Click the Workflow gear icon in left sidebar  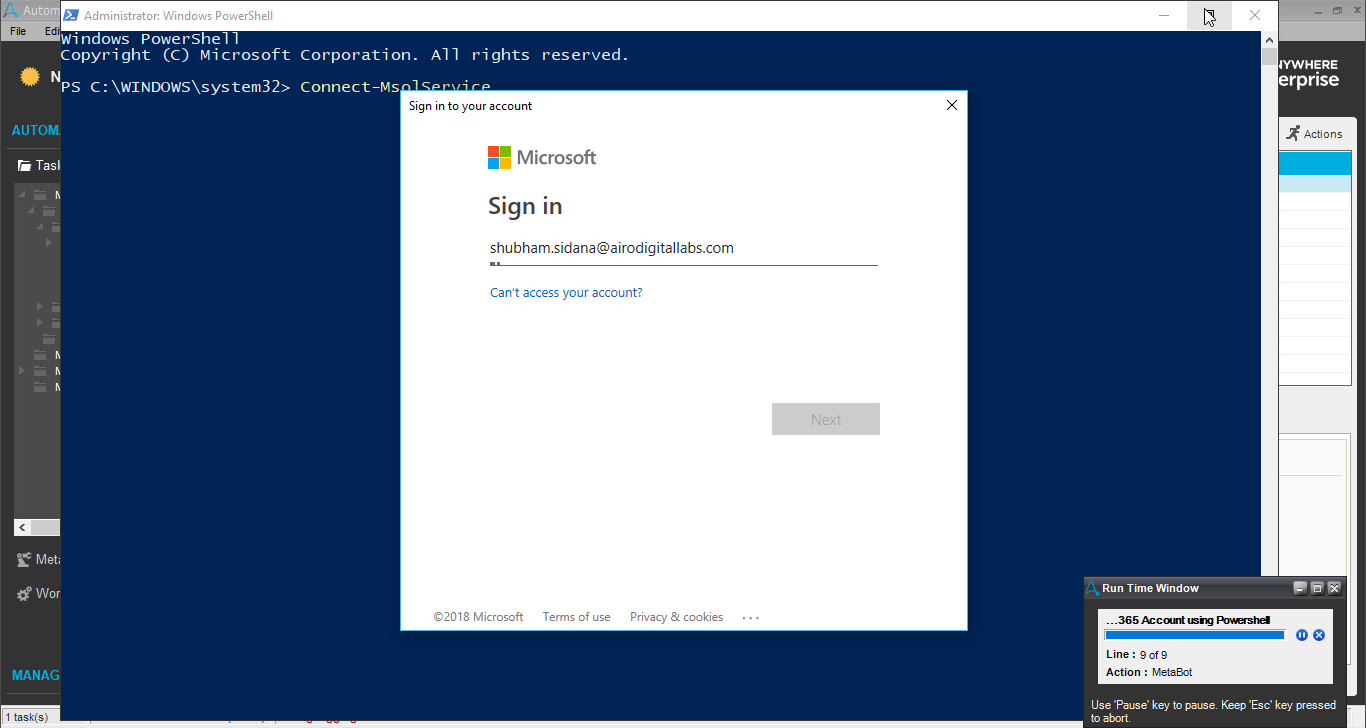click(x=24, y=593)
